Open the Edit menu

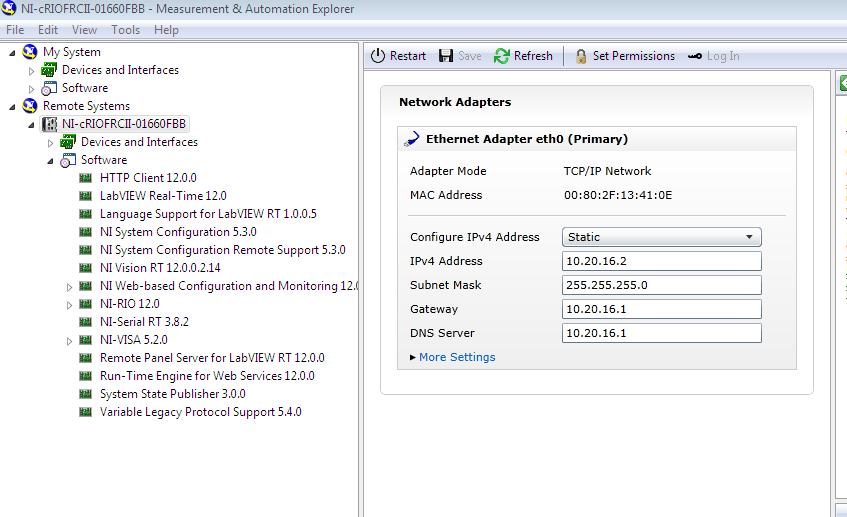(48, 30)
